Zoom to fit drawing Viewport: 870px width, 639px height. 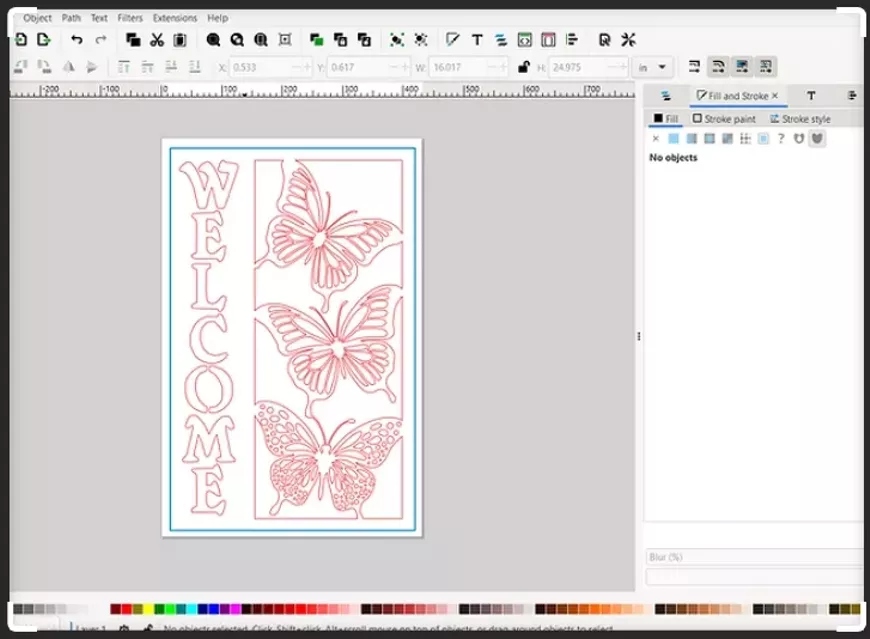pyautogui.click(x=237, y=39)
